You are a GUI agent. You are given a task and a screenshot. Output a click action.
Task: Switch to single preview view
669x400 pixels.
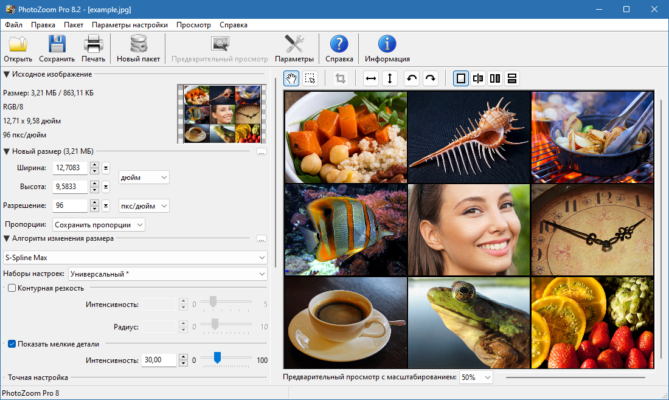tap(461, 78)
